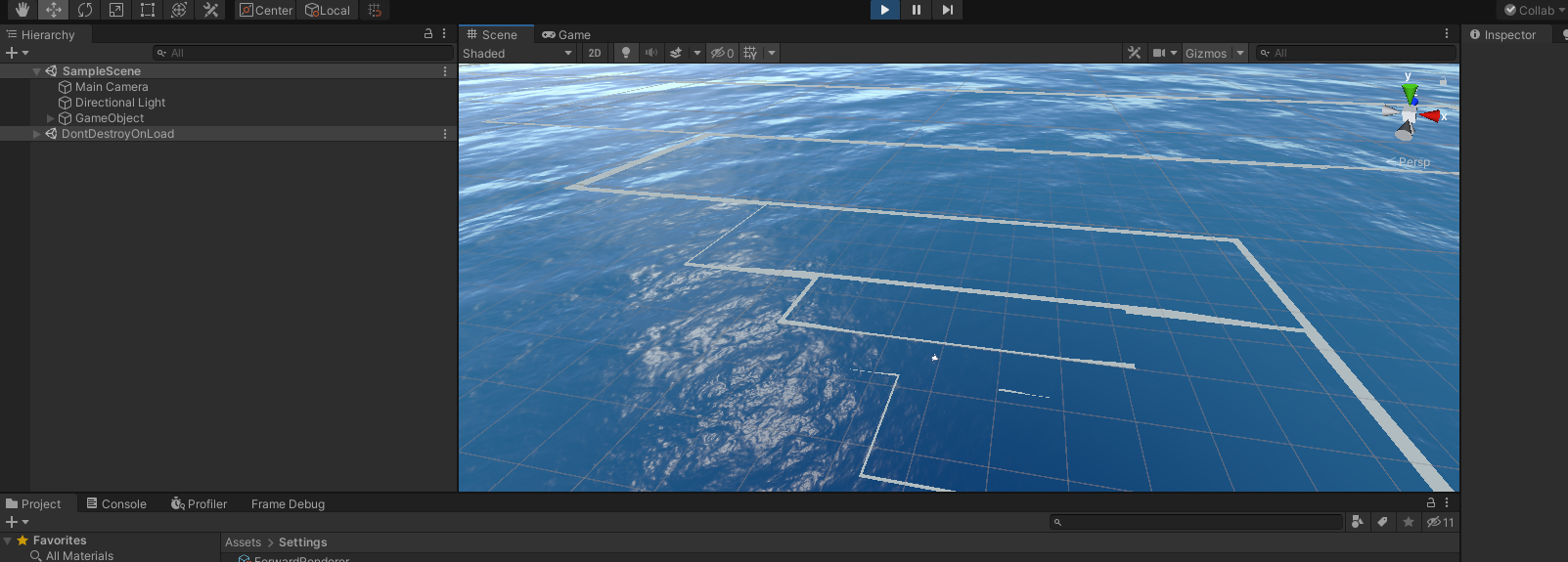Open Scene view component tools icon
The width and height of the screenshot is (1568, 562).
click(x=1134, y=53)
